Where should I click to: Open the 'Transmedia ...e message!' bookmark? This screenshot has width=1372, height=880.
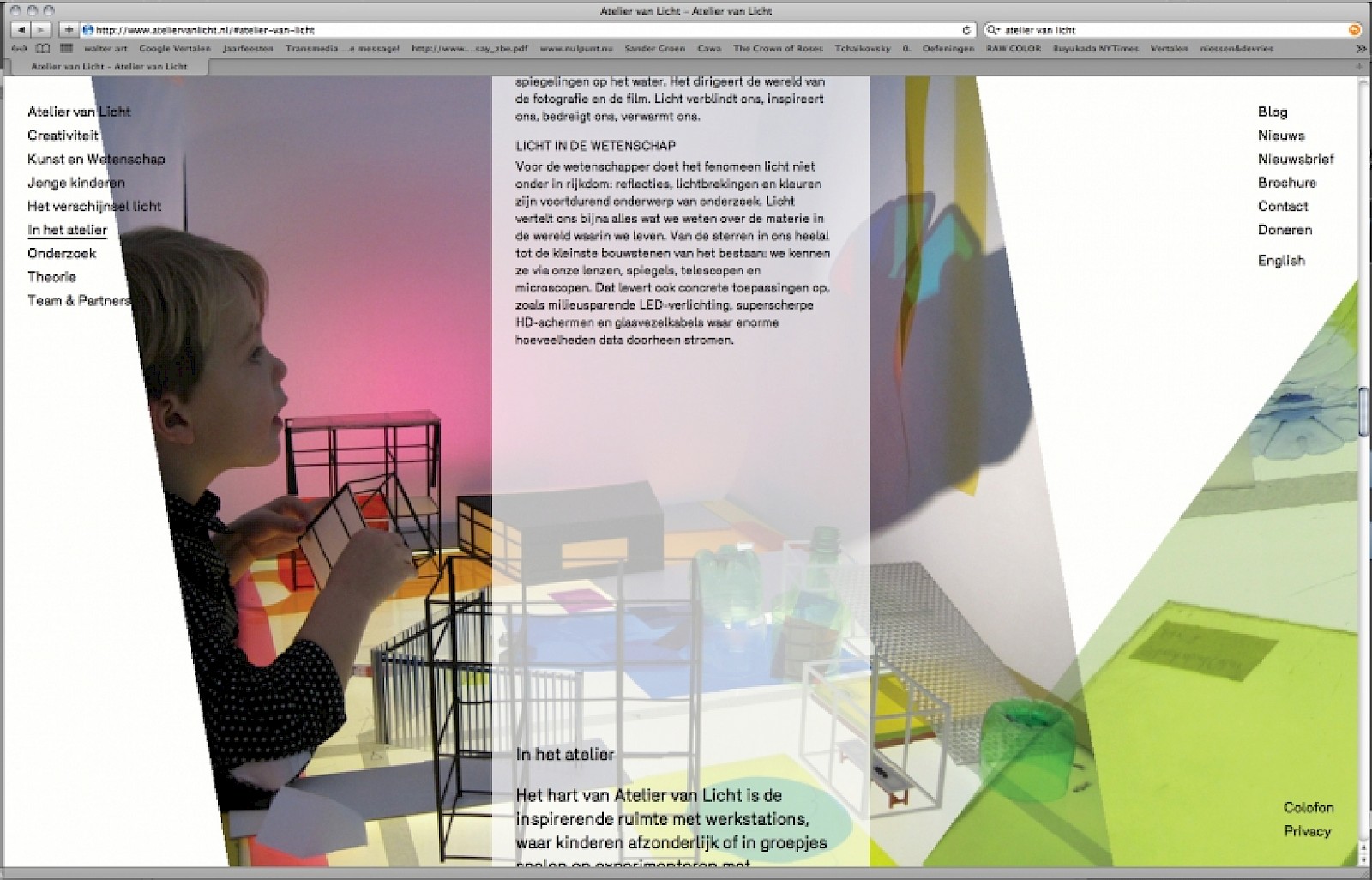(342, 49)
